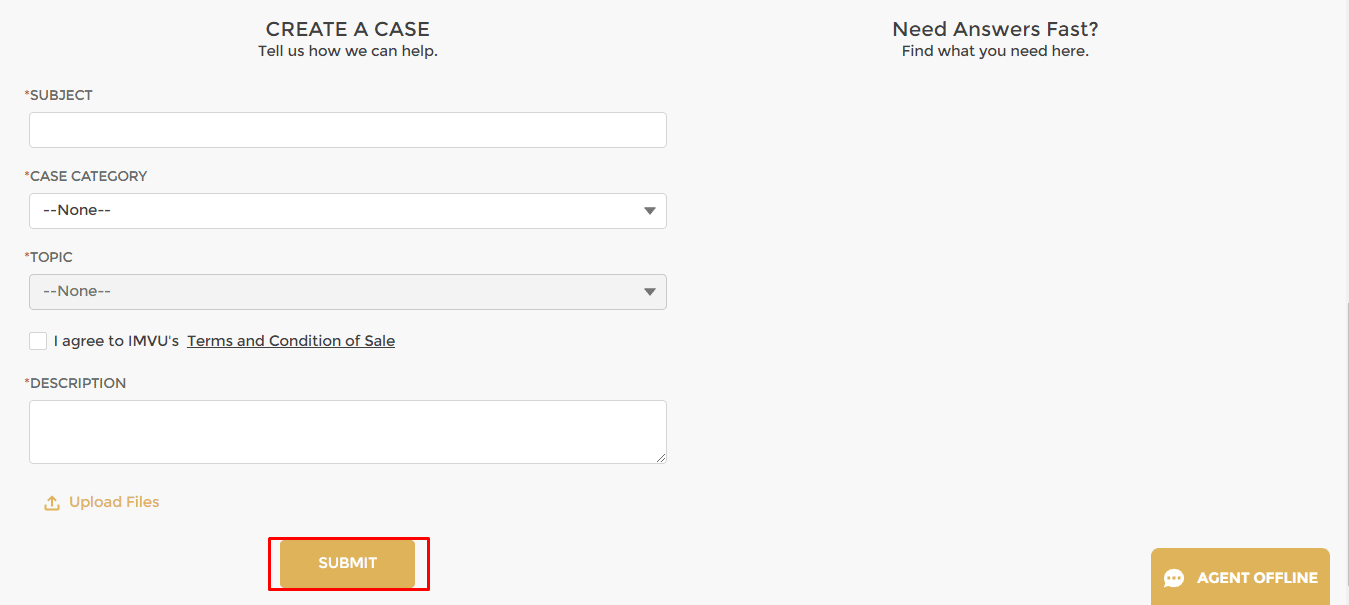Open the Terms and Condition of Sale link

point(291,340)
